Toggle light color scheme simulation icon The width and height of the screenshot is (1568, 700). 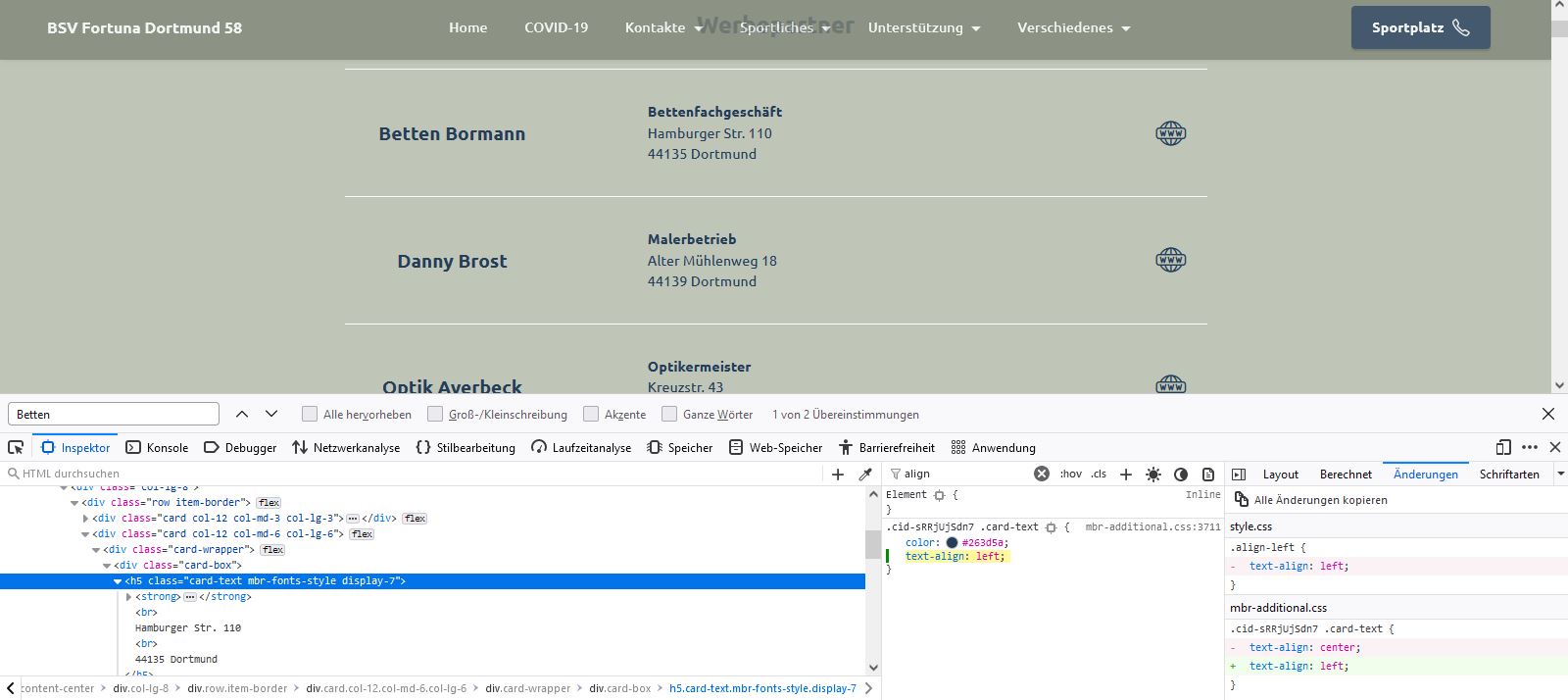point(1153,475)
